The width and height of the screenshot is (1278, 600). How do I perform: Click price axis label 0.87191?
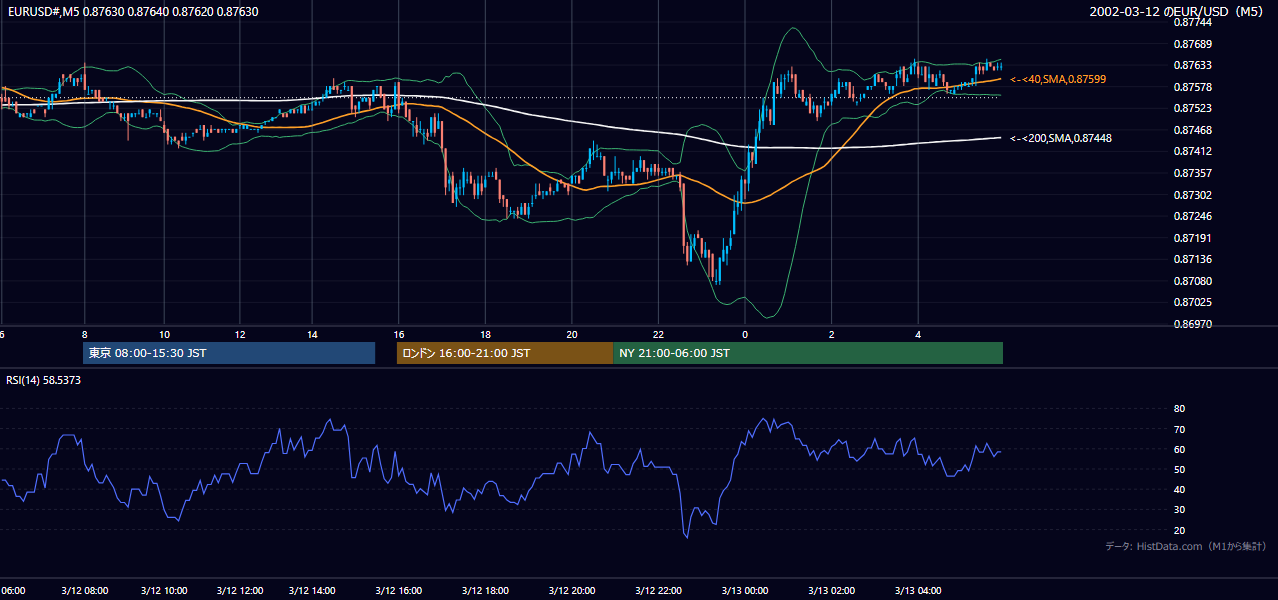tap(1192, 239)
